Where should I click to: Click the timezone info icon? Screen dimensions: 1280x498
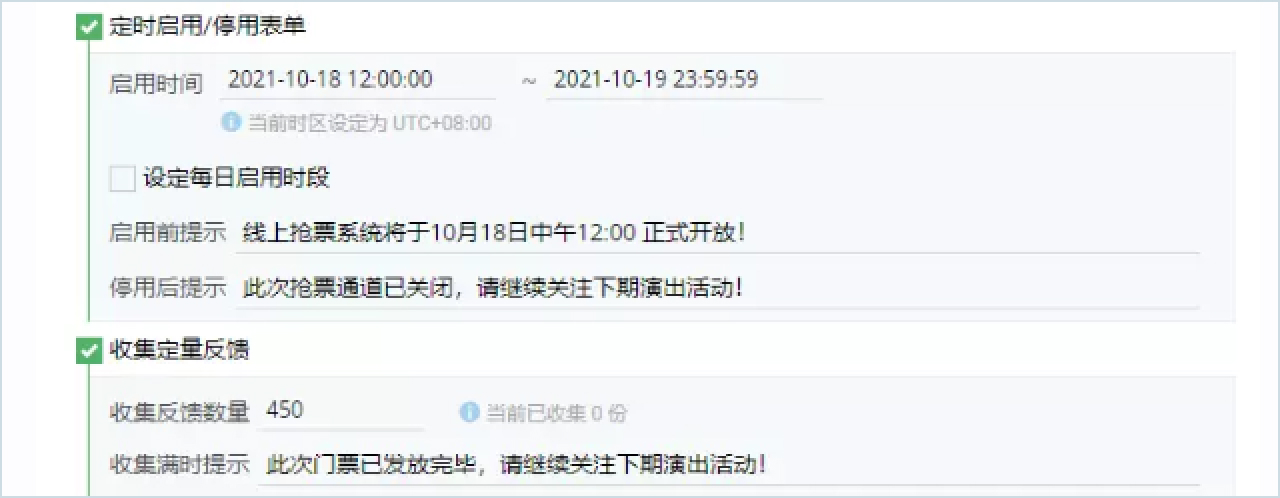click(x=231, y=123)
